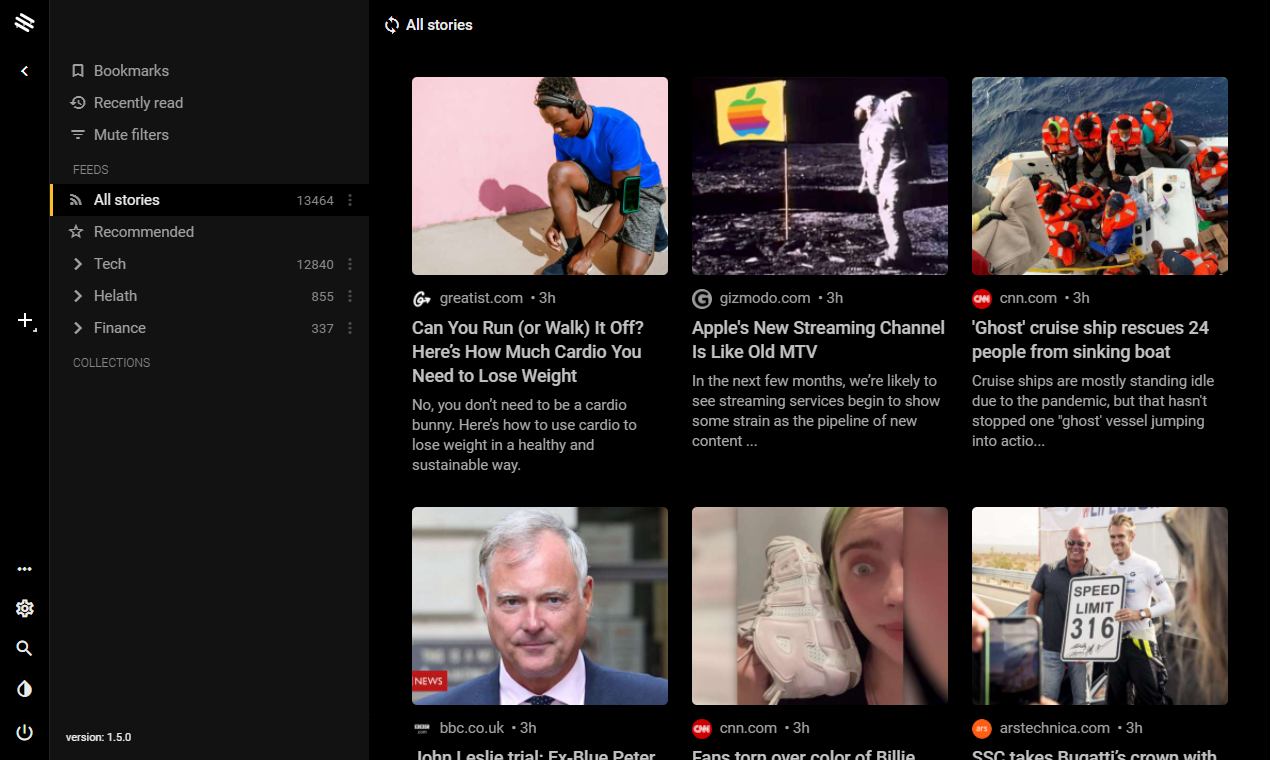
Task: Click the cardio article summary text
Action: (x=526, y=435)
